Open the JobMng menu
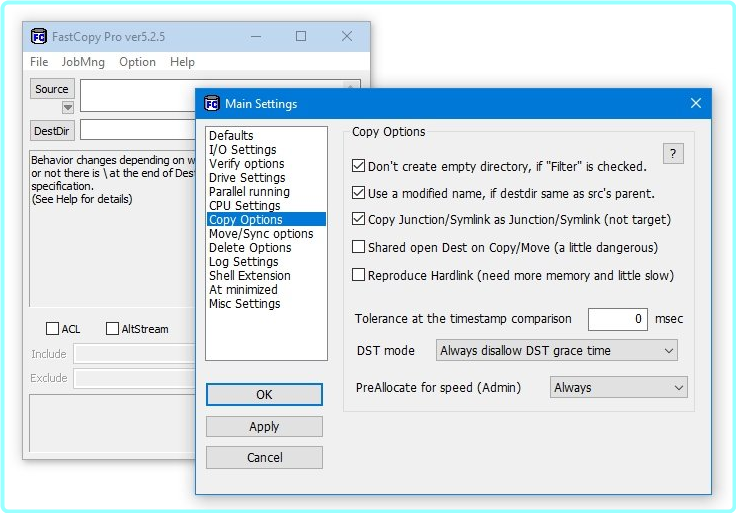The image size is (736, 513). pos(83,62)
